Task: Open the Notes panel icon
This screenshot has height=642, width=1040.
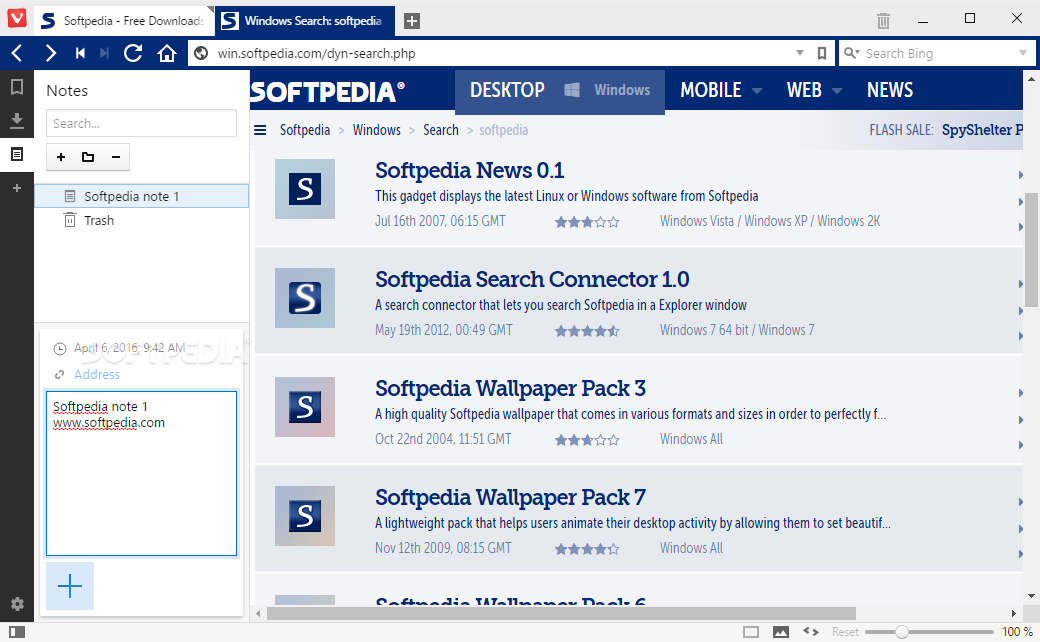Action: 17,155
